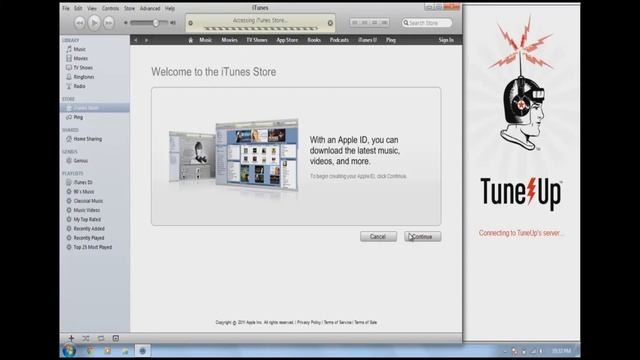The image size is (640, 360).
Task: Open the Podcasts store tab
Action: coord(339,40)
